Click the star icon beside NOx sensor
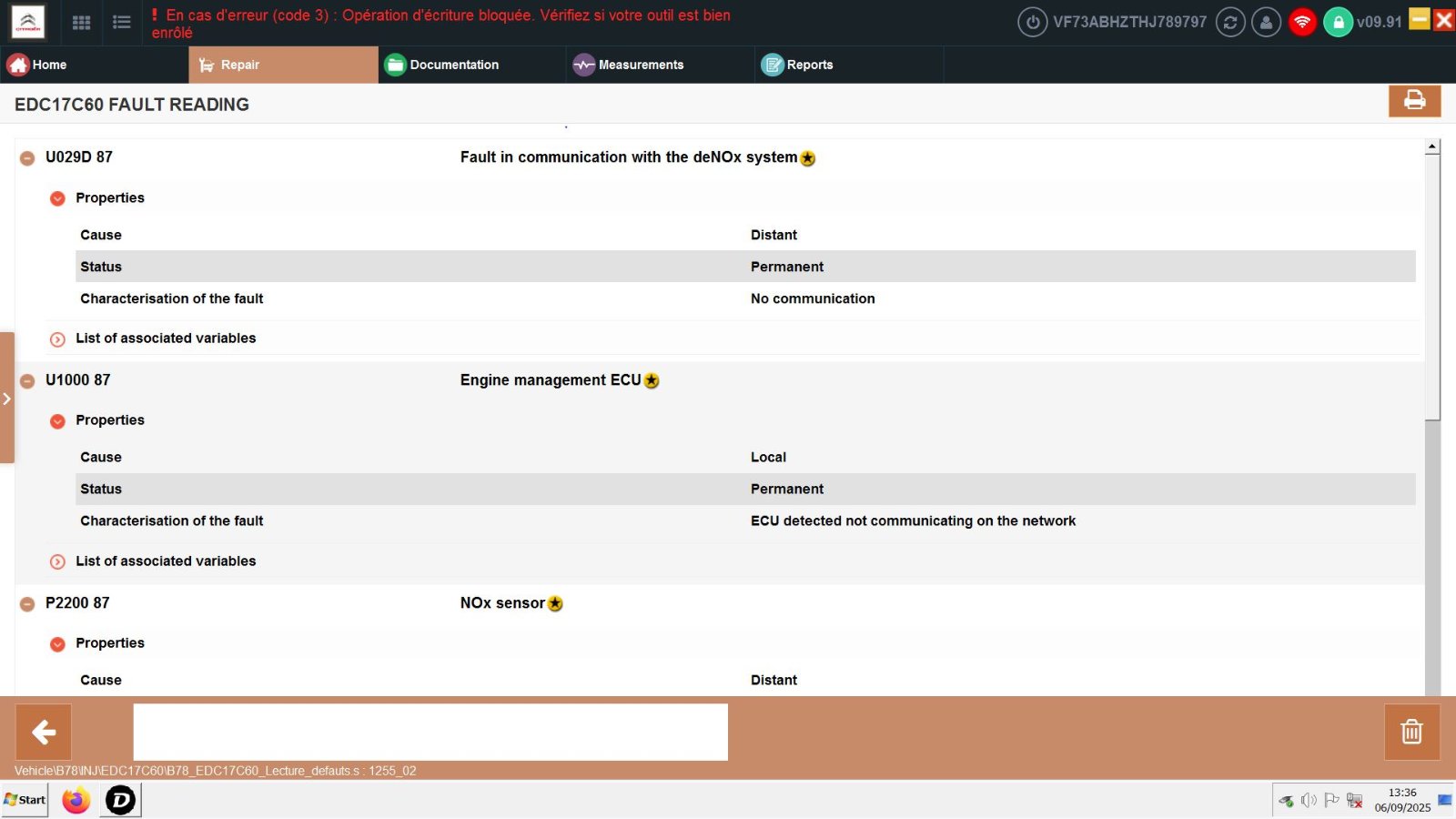Screen dimensions: 1456x819 pyautogui.click(x=555, y=604)
